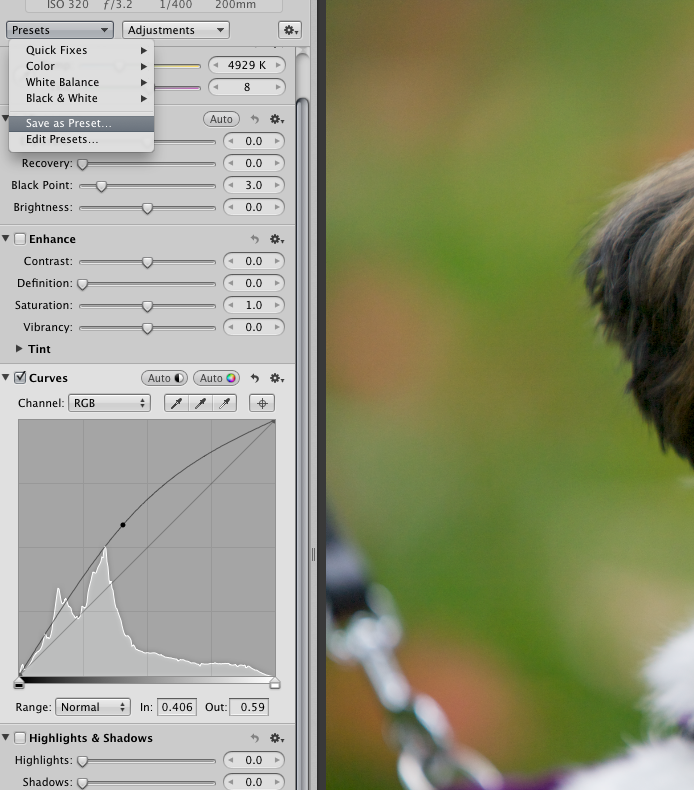Click the In value field 0.406

[x=177, y=707]
